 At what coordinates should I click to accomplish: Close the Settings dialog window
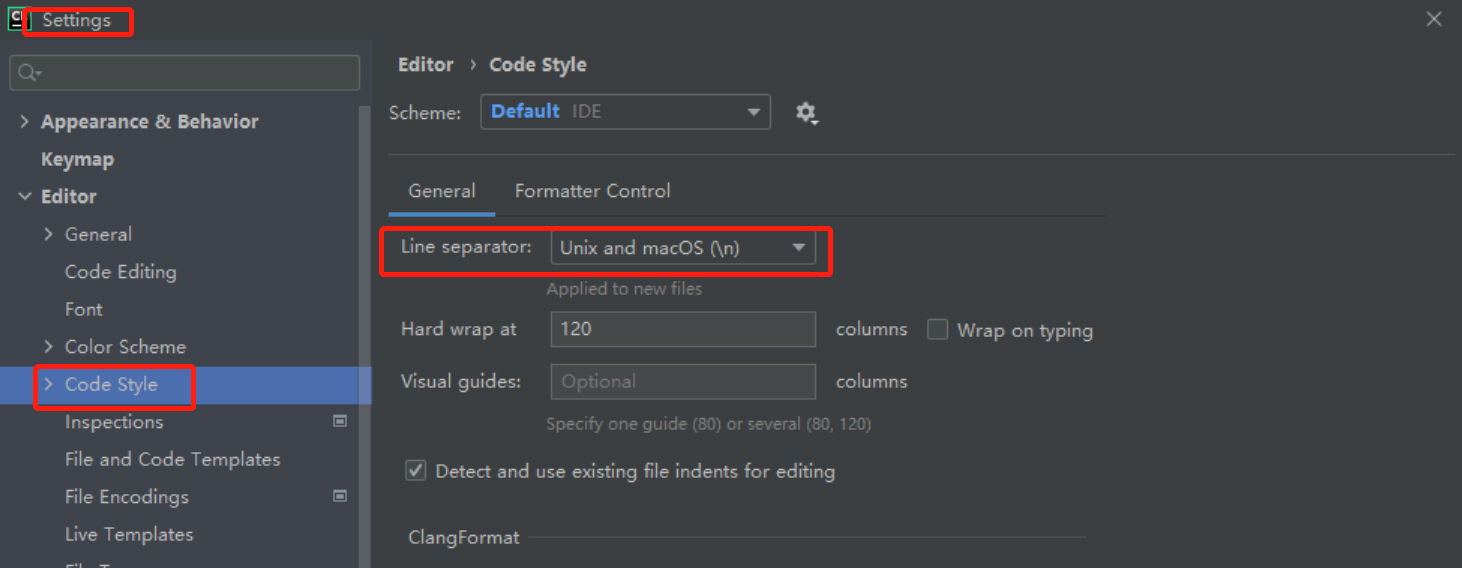click(1433, 19)
